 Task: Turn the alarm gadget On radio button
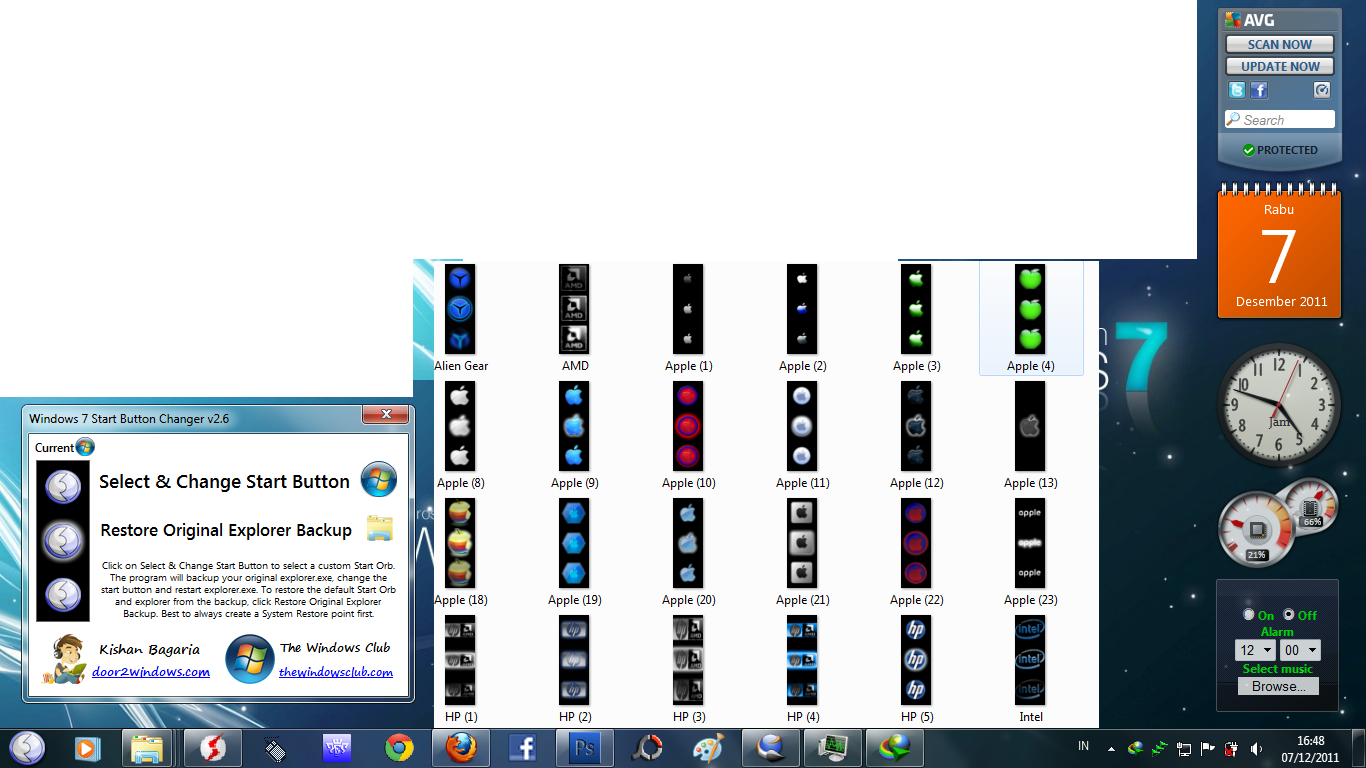(x=1248, y=615)
